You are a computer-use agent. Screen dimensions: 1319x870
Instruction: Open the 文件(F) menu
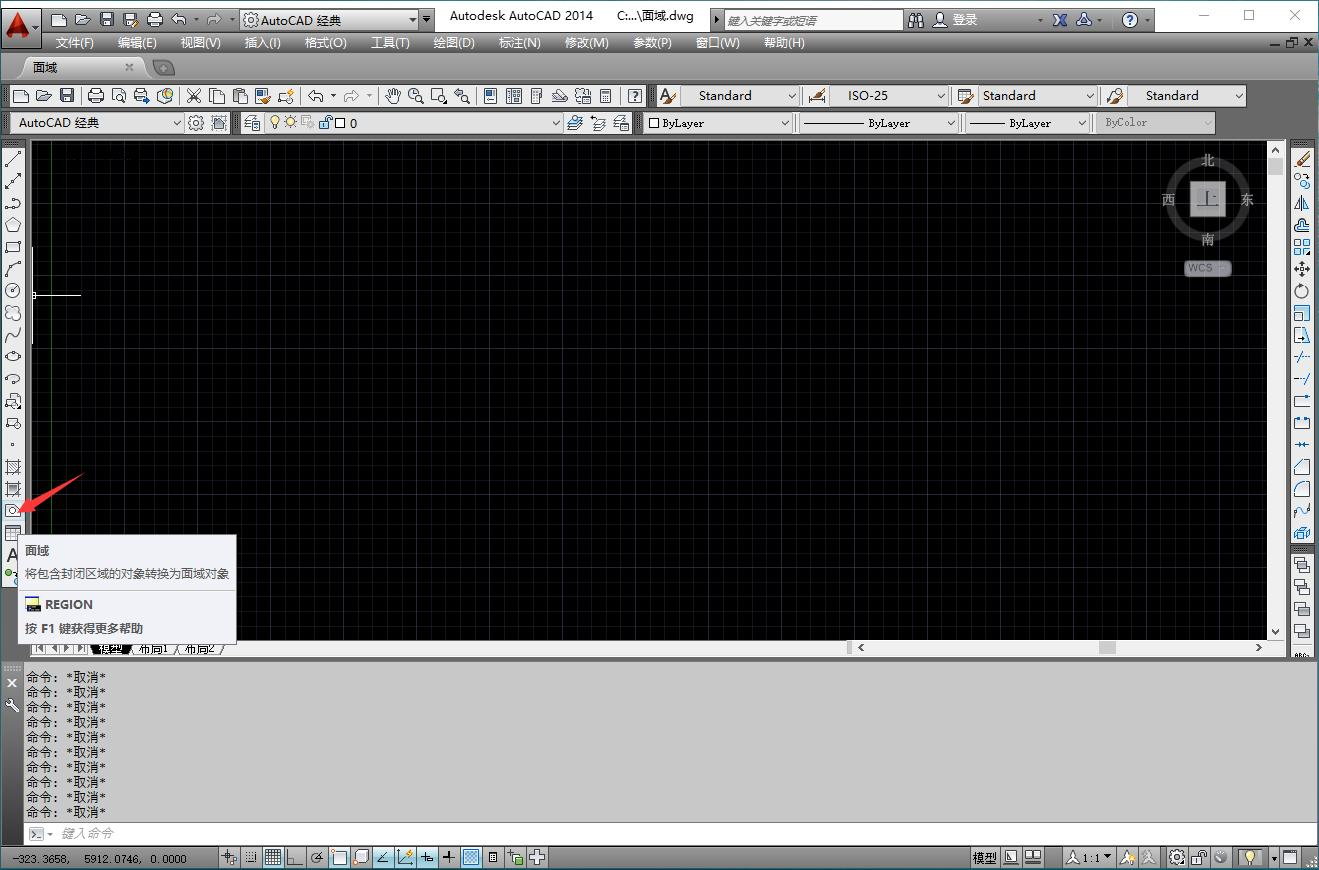pos(75,43)
